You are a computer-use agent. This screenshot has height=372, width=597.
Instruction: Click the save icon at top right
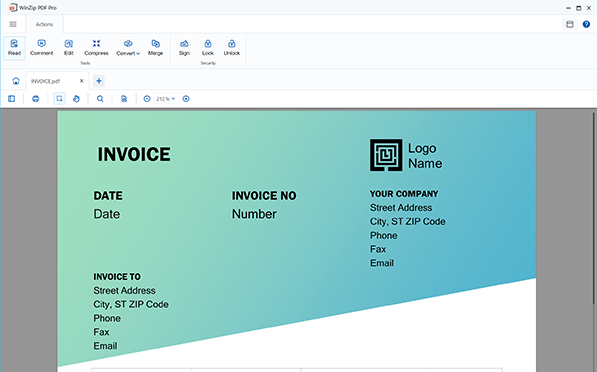[570, 24]
